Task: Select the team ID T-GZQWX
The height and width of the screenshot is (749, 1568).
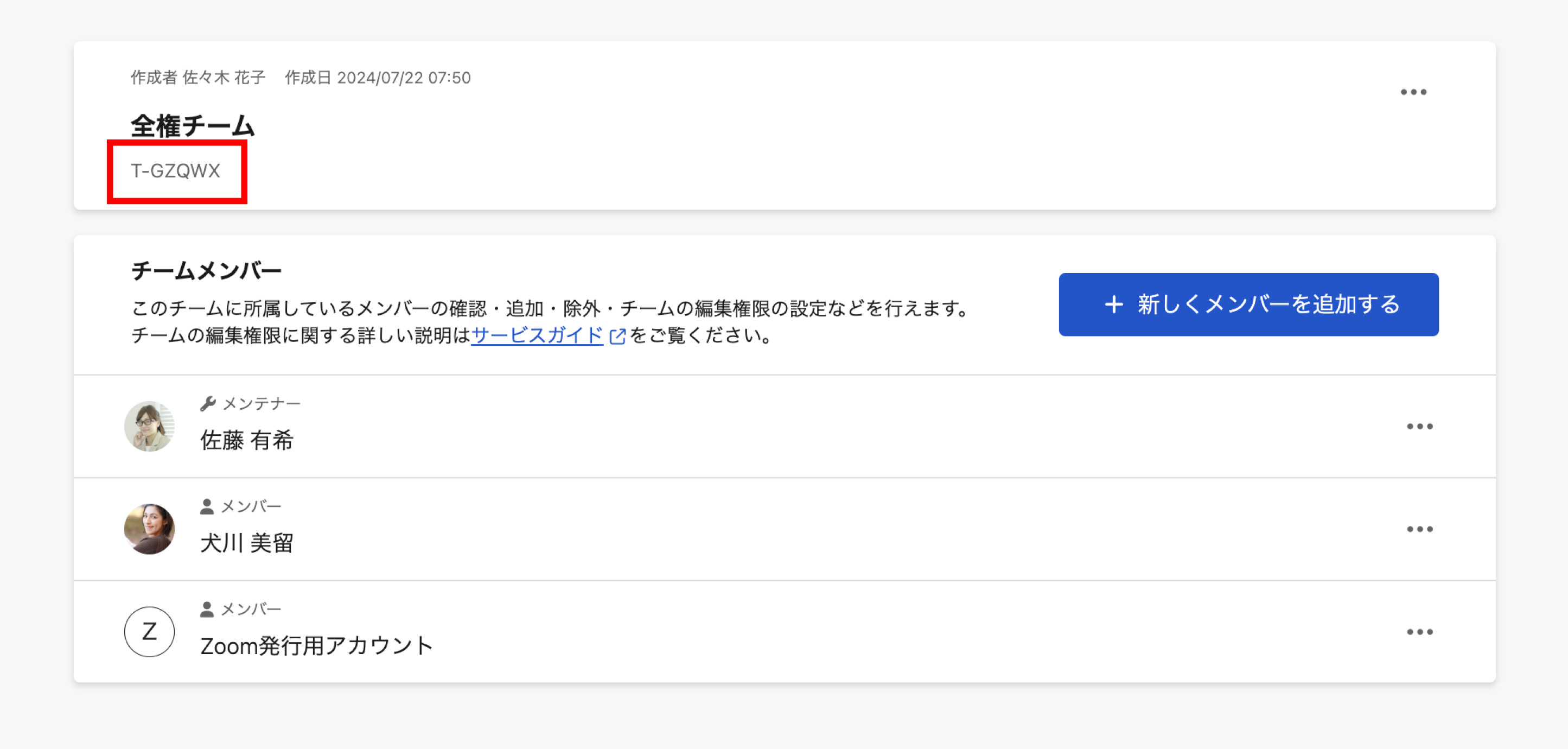Action: (x=175, y=171)
